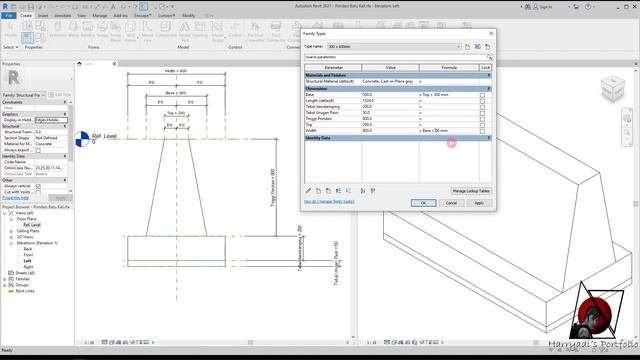
Task: Click the Component tool in the ribbon
Action: (x=165, y=30)
